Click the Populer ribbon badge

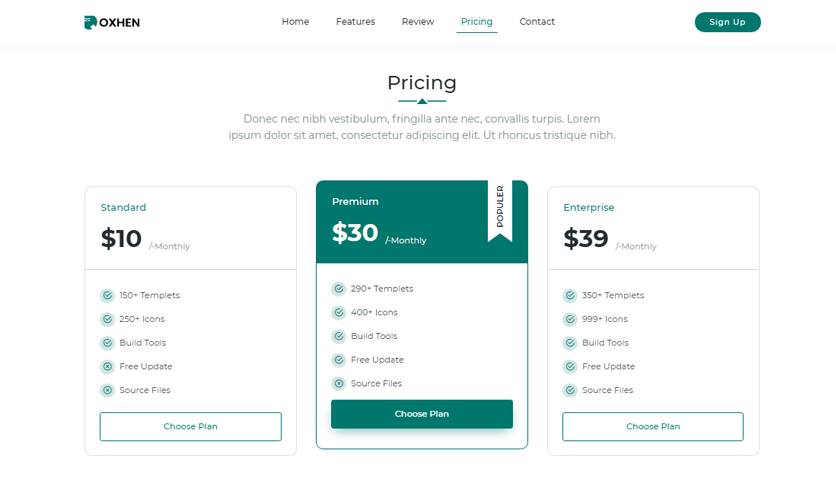(500, 211)
